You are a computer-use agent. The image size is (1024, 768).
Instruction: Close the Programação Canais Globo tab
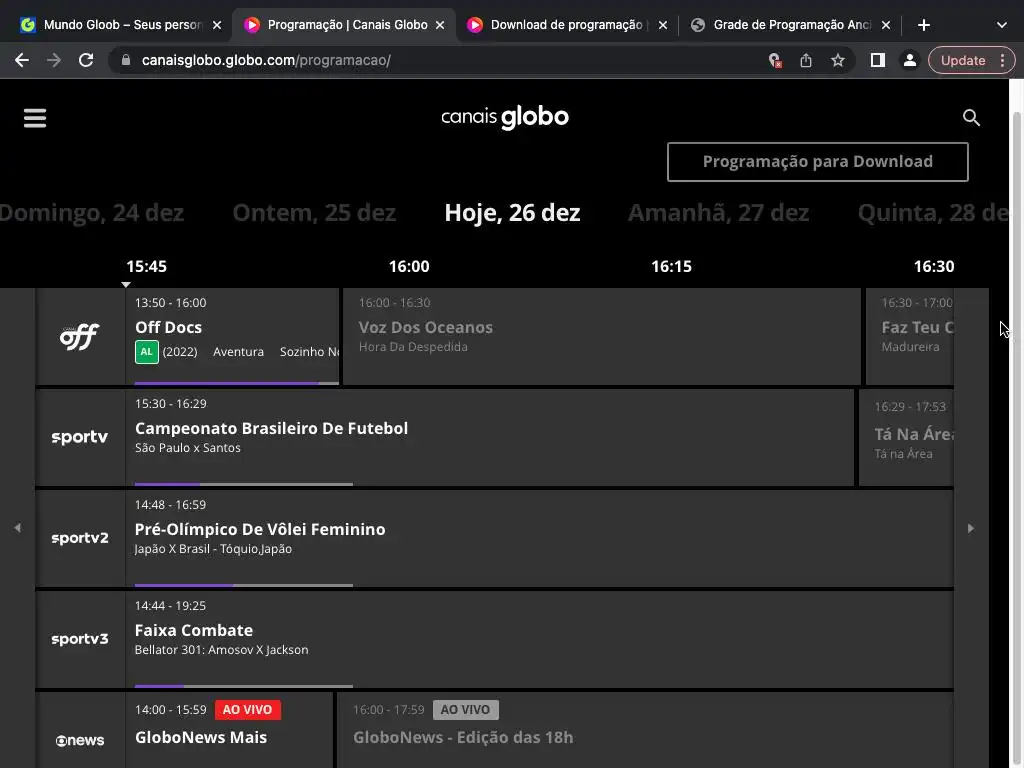(x=440, y=25)
